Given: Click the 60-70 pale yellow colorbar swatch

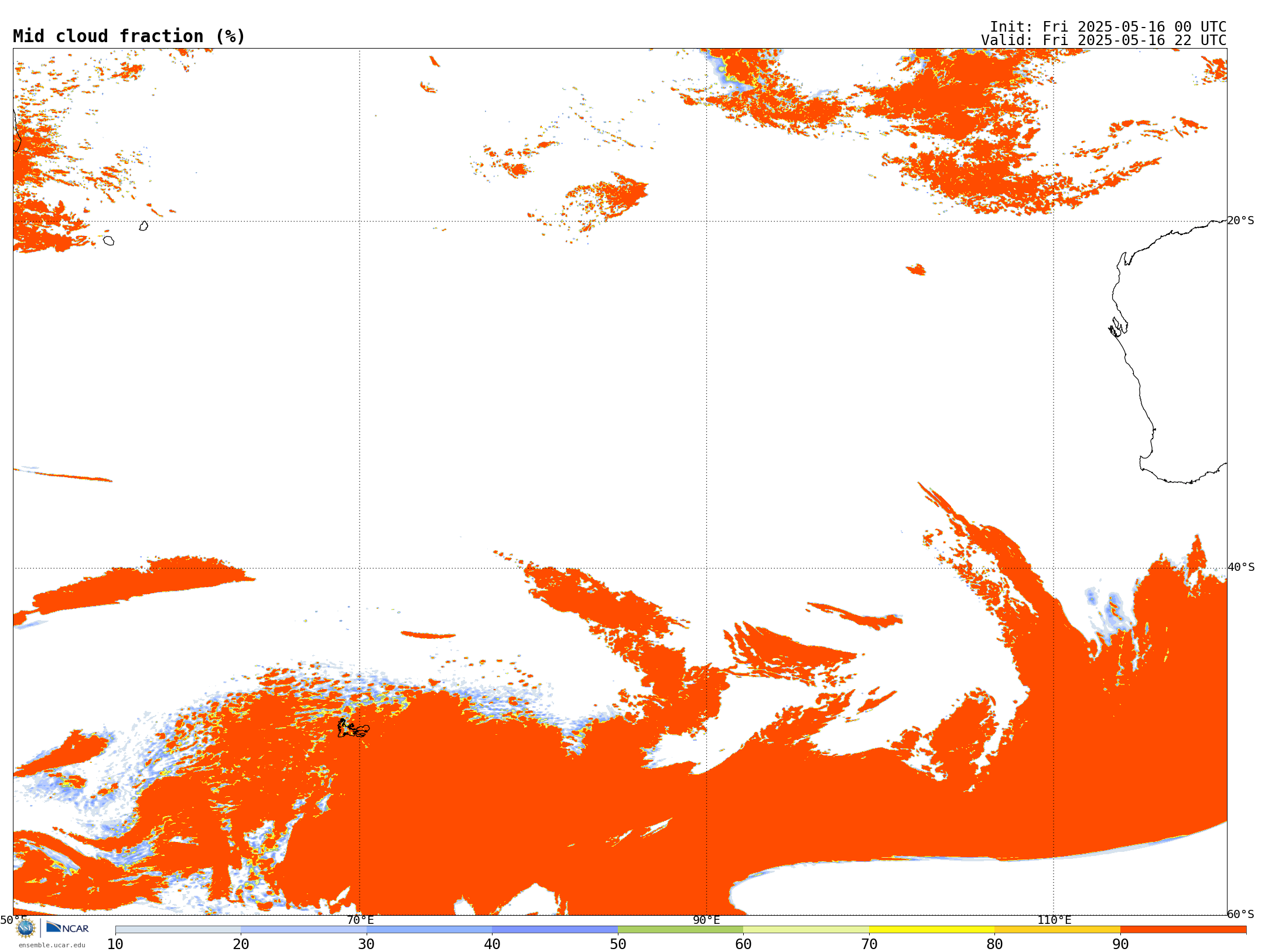Looking at the screenshot, I should pyautogui.click(x=806, y=930).
